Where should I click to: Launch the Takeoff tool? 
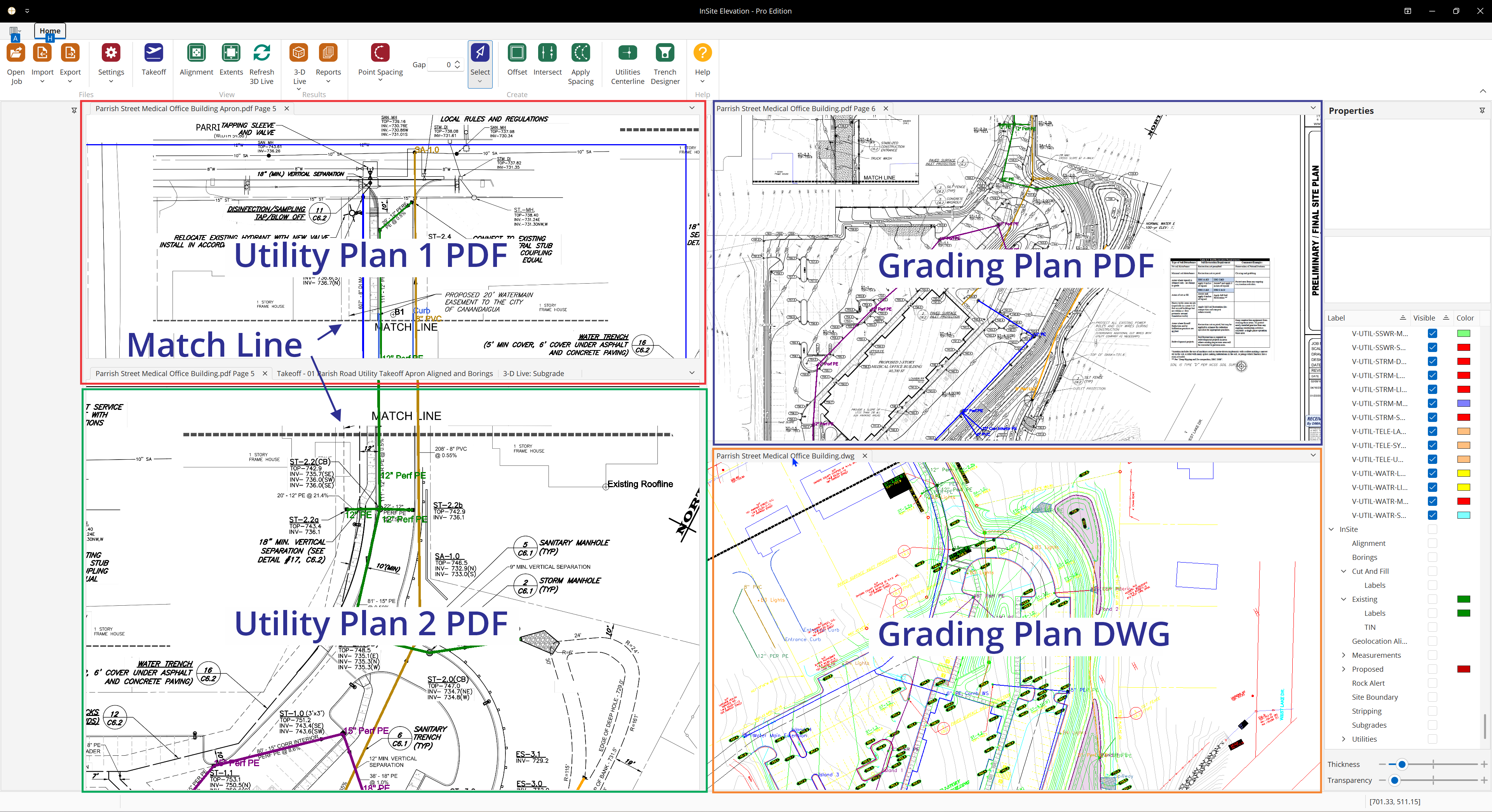coord(153,53)
